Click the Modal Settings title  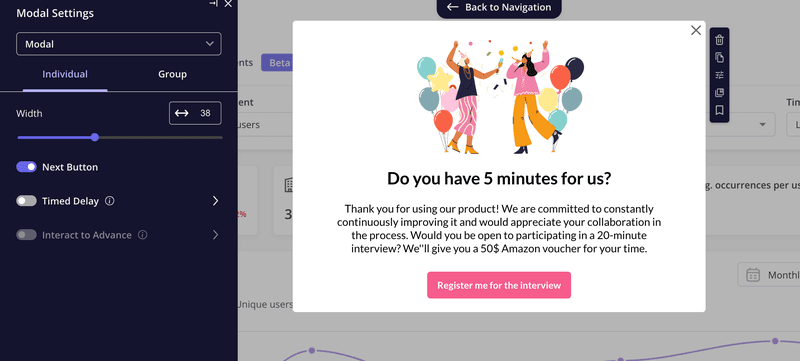[x=55, y=13]
